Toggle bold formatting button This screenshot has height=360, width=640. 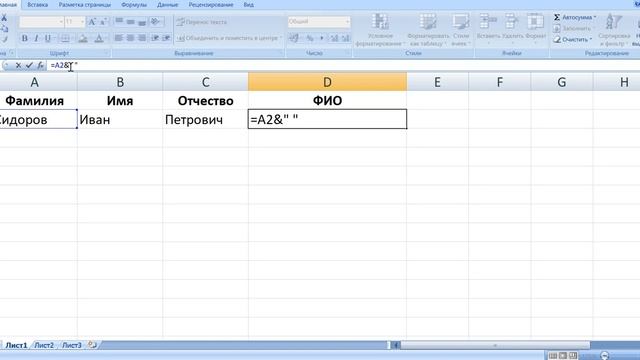pos(24,38)
